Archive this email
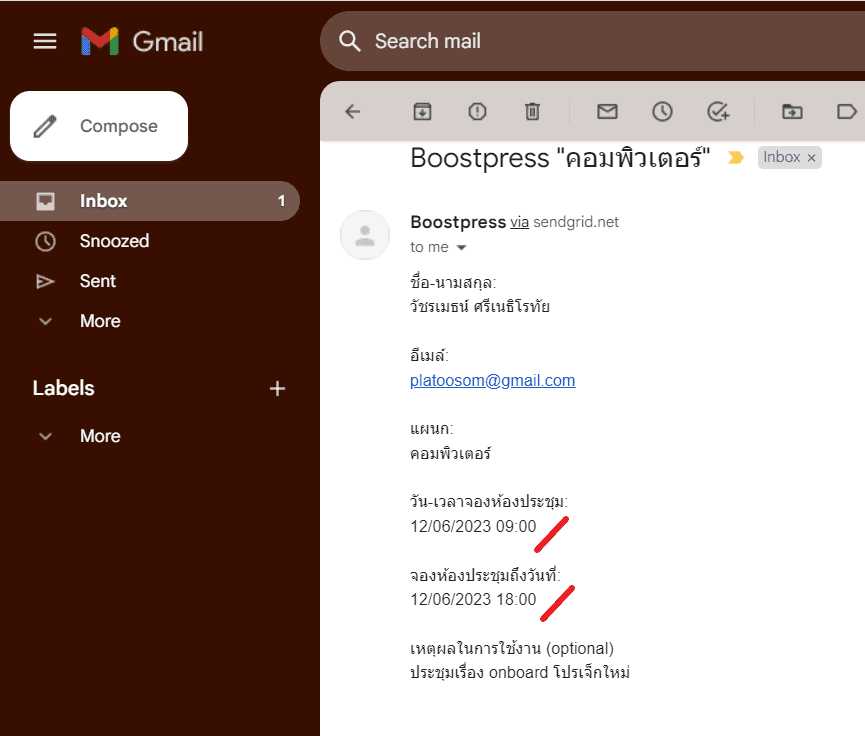 [423, 112]
